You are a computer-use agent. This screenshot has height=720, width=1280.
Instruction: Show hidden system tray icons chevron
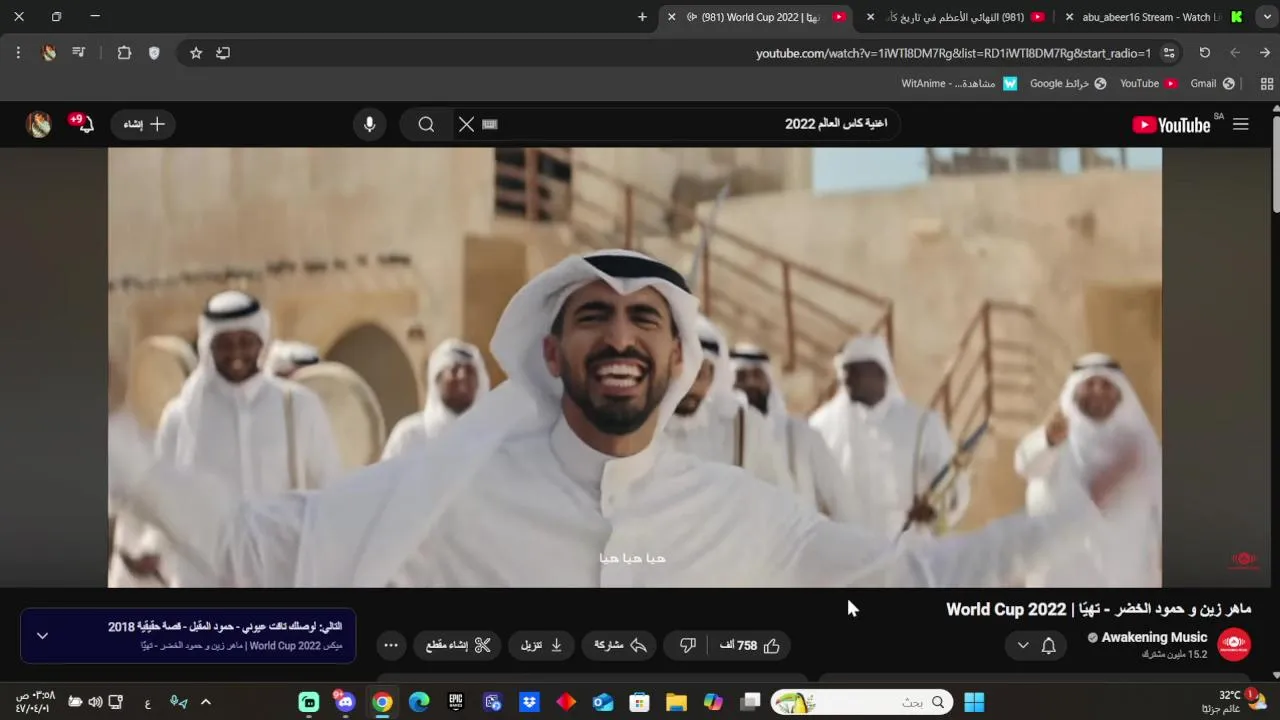pyautogui.click(x=206, y=702)
